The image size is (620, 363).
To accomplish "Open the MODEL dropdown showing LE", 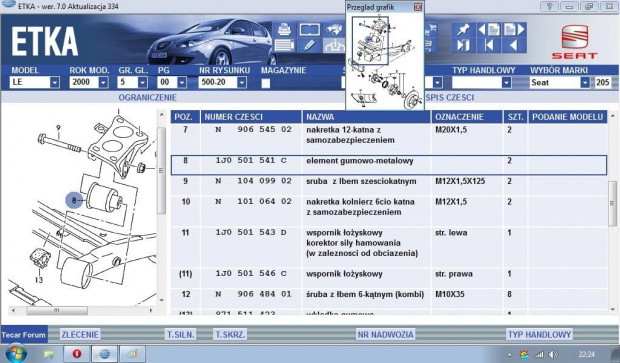I will (x=34, y=82).
